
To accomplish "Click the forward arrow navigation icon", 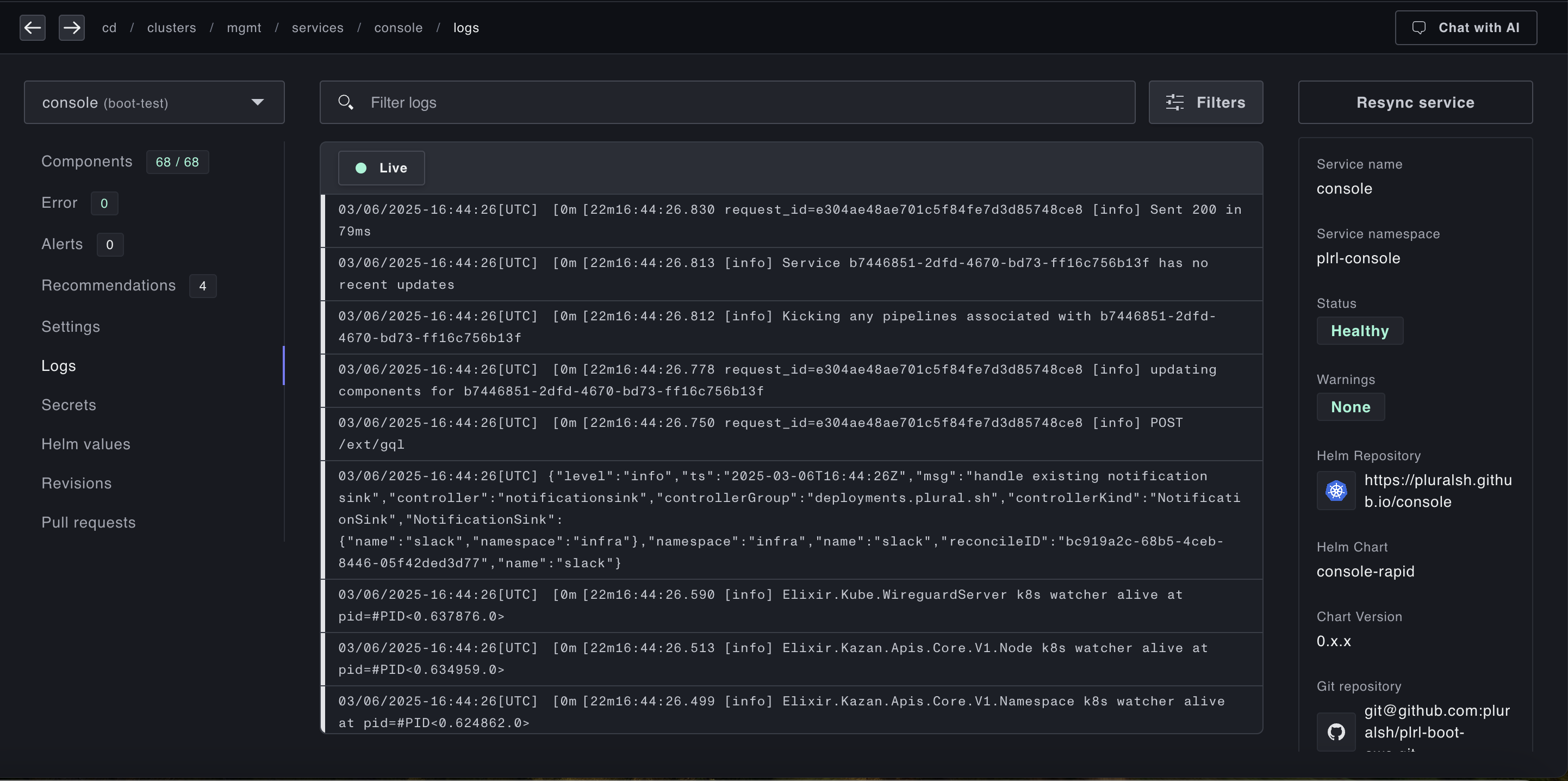I will [x=71, y=27].
